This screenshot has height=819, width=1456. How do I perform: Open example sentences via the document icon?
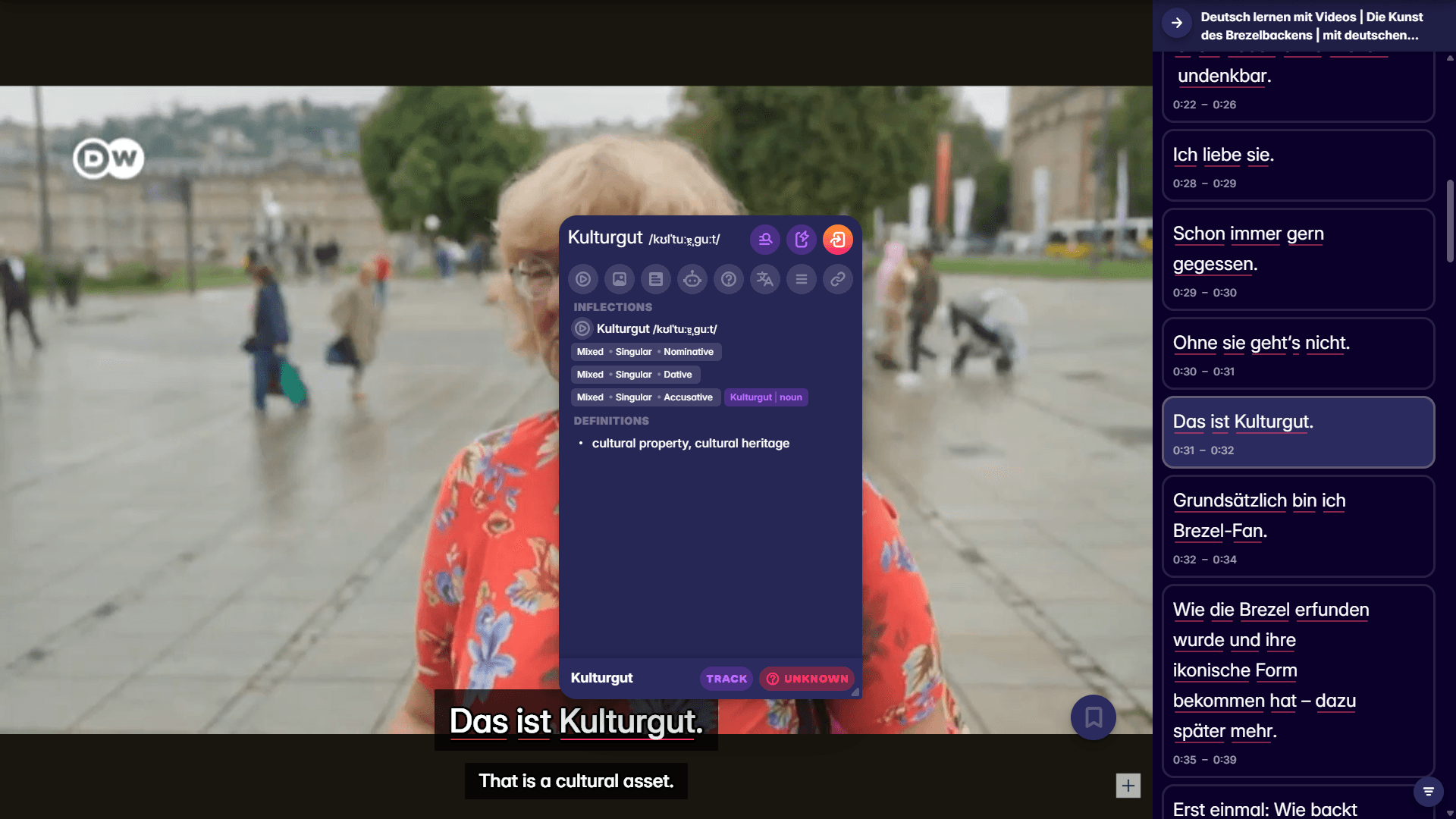click(656, 279)
